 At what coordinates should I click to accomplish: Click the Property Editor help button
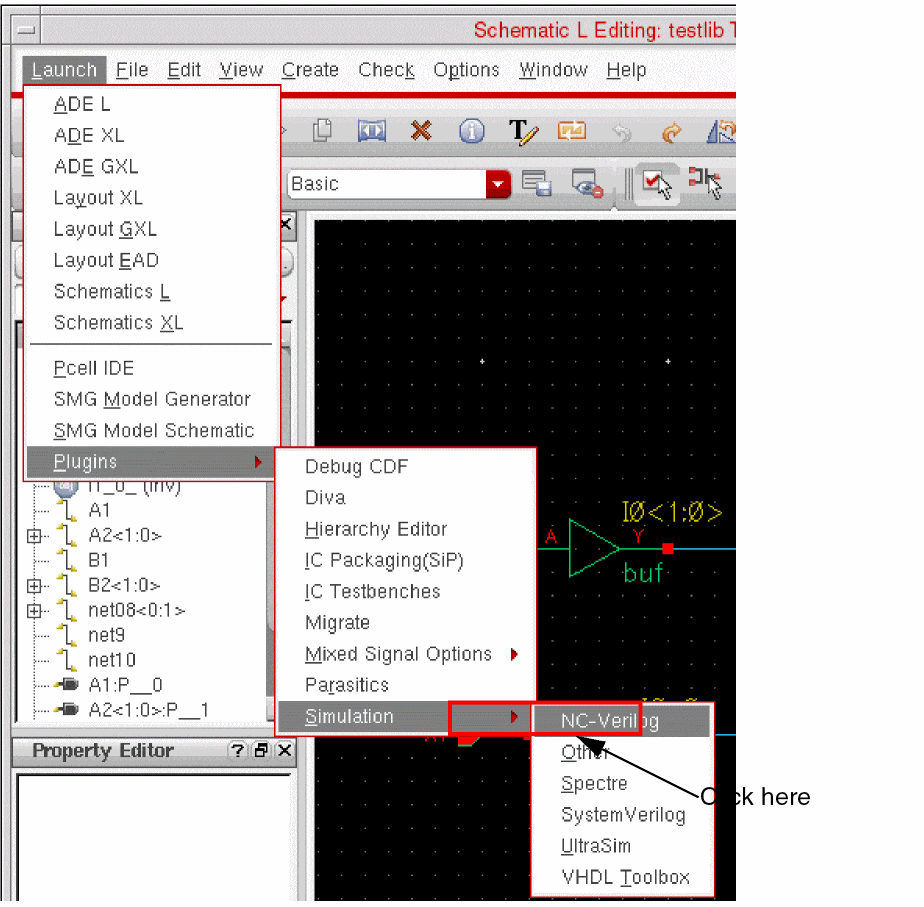[237, 751]
